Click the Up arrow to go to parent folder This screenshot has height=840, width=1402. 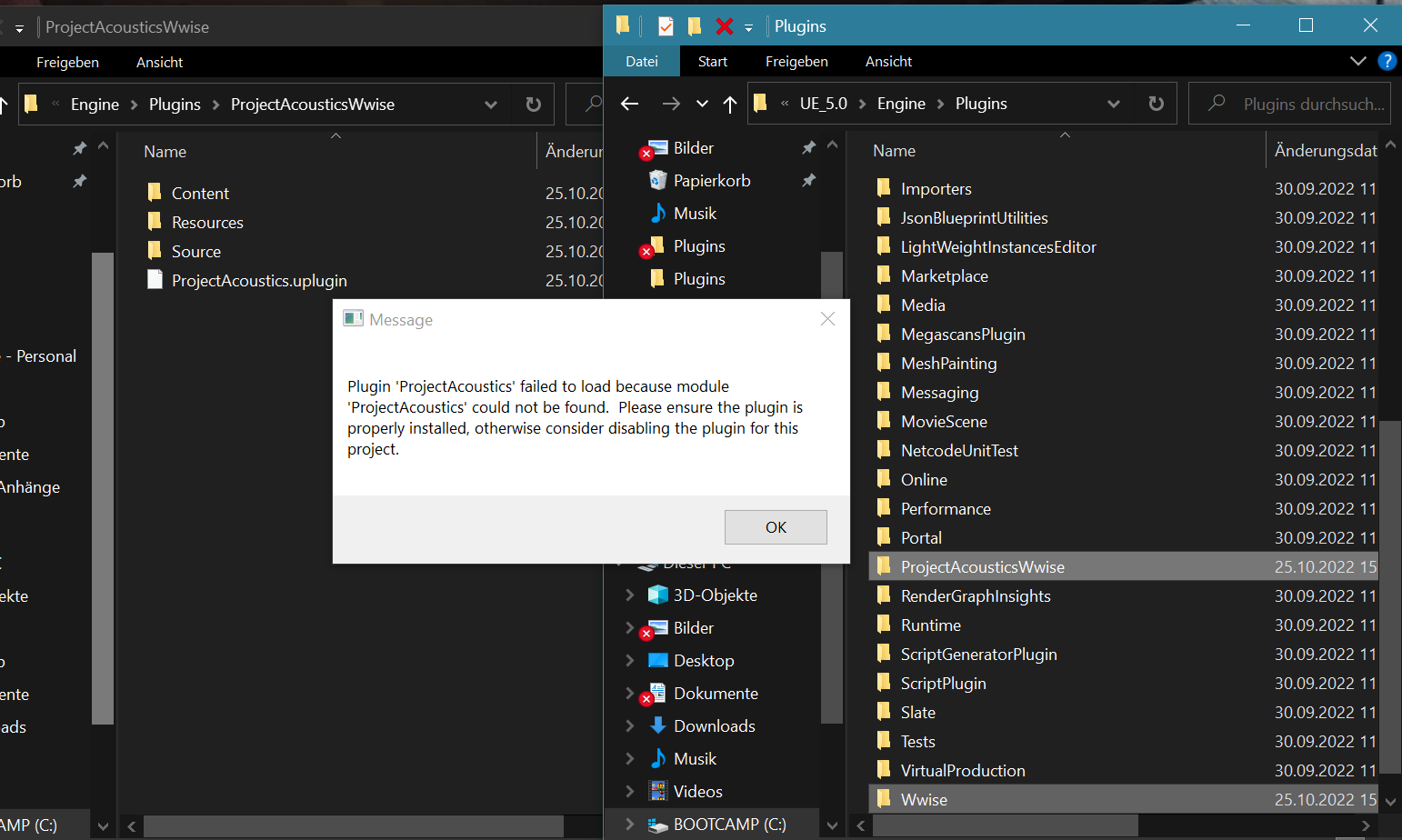pos(729,104)
